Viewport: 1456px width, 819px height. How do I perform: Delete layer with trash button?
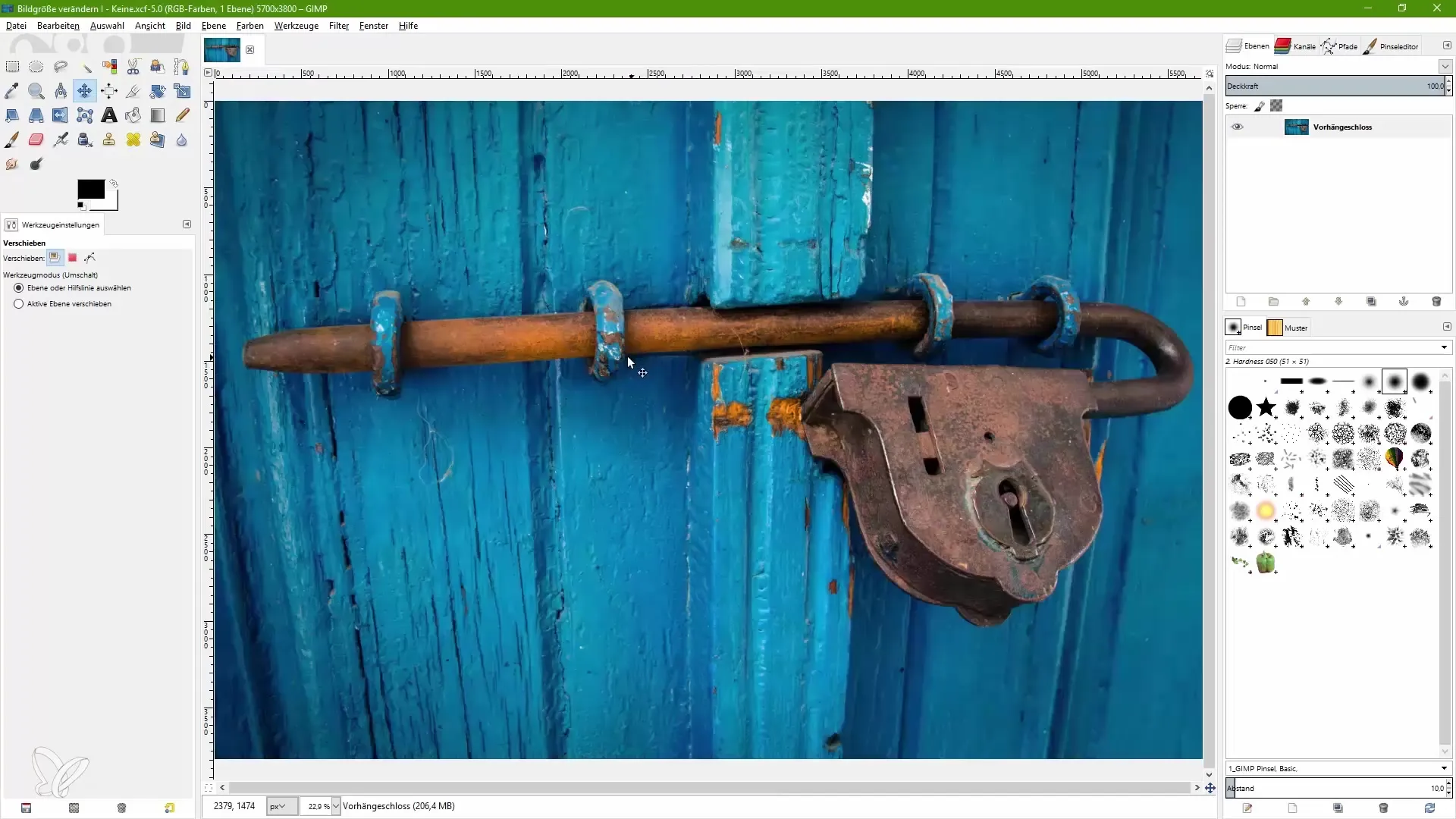click(1436, 302)
